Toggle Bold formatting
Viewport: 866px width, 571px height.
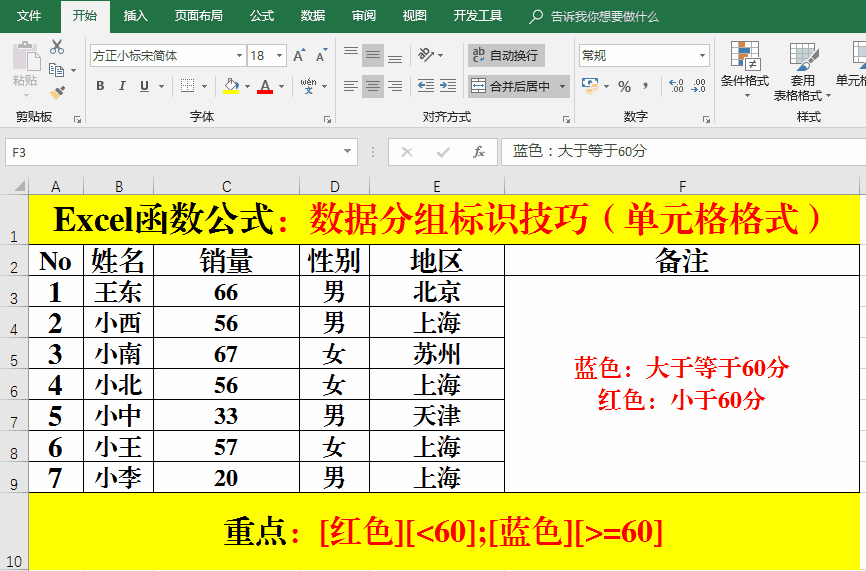[x=100, y=86]
